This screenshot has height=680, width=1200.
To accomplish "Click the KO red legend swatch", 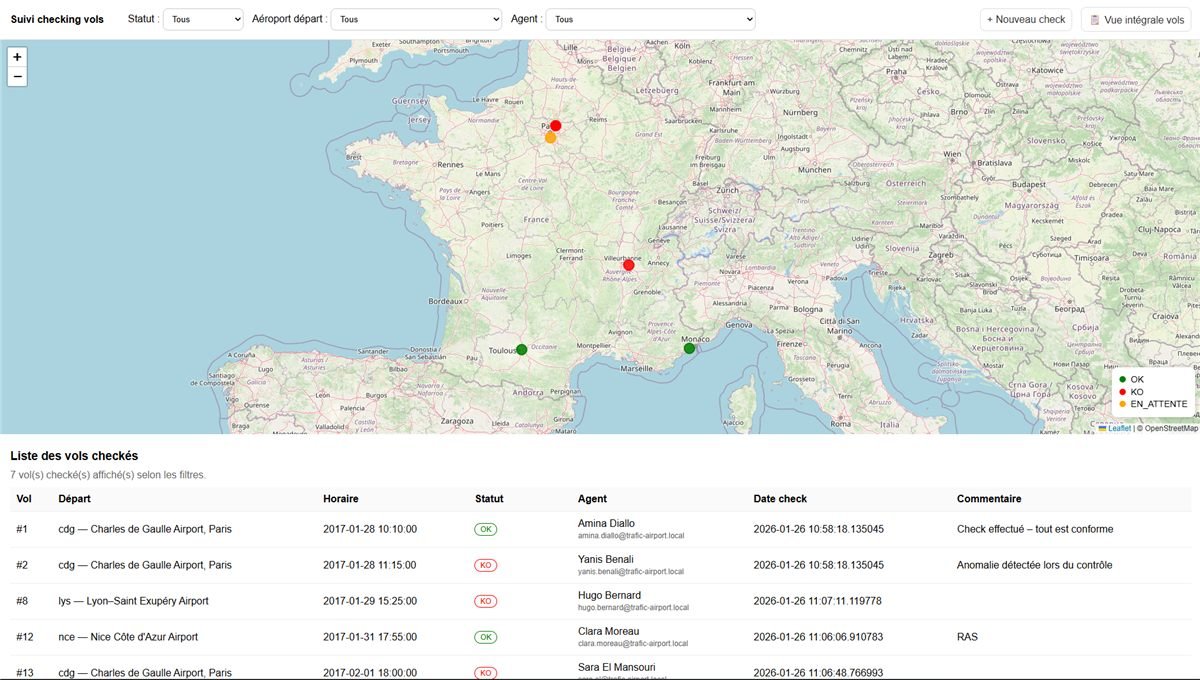I will pyautogui.click(x=1123, y=392).
